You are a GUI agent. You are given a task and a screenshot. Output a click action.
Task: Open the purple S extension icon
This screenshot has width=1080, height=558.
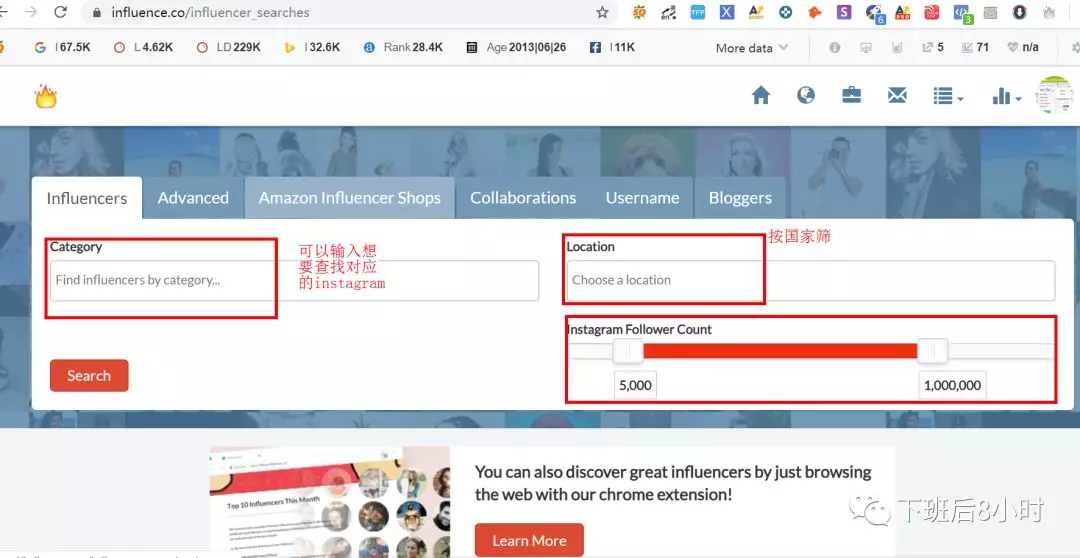point(844,12)
